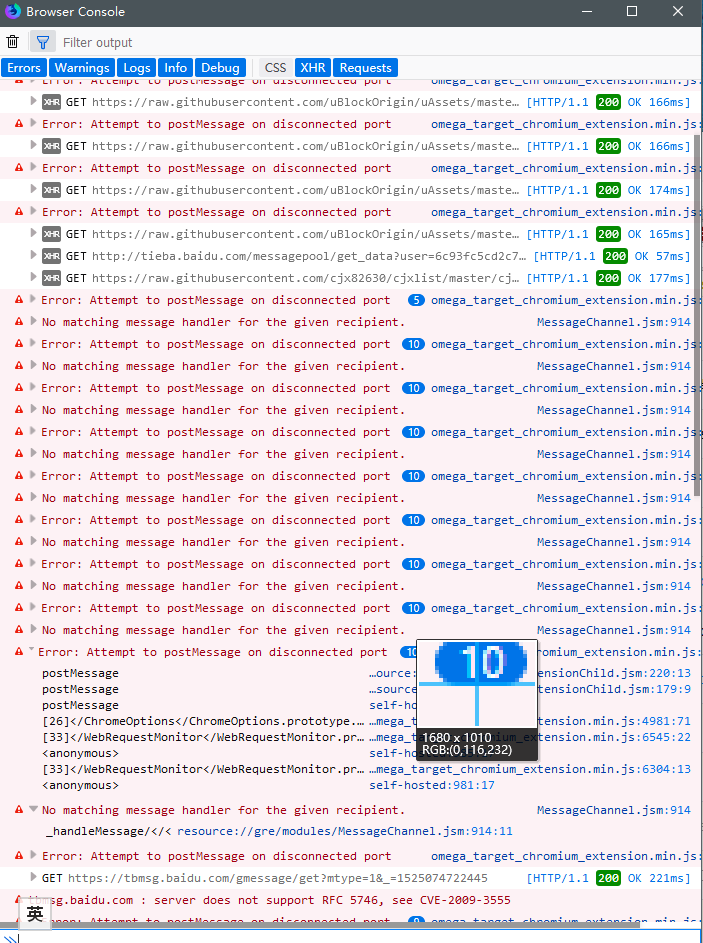703x943 pixels.
Task: Open the min.js:6304:13 stack frame link
Action: click(530, 769)
